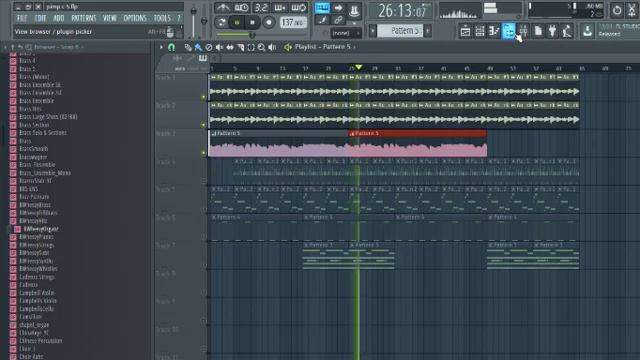Toggle pattern/song mode button
This screenshot has height=360, width=640.
pos(222,22)
